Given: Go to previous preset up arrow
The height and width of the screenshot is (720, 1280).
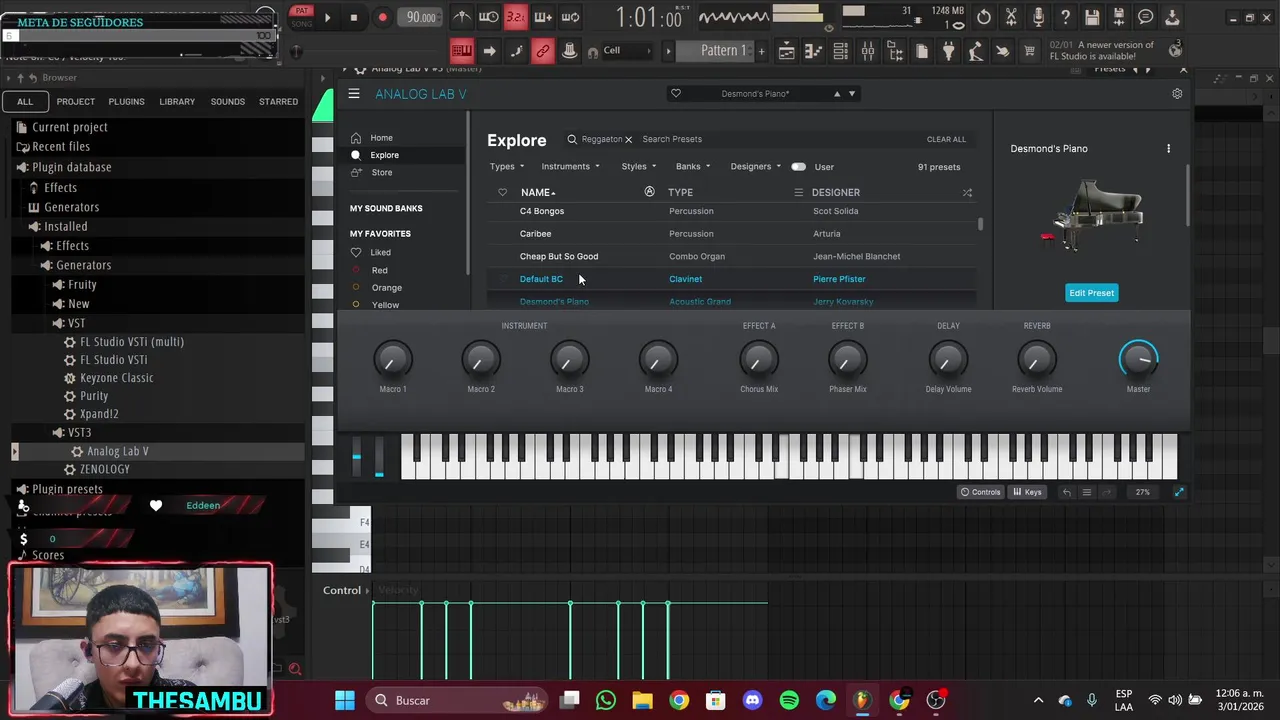Looking at the screenshot, I should tap(837, 94).
